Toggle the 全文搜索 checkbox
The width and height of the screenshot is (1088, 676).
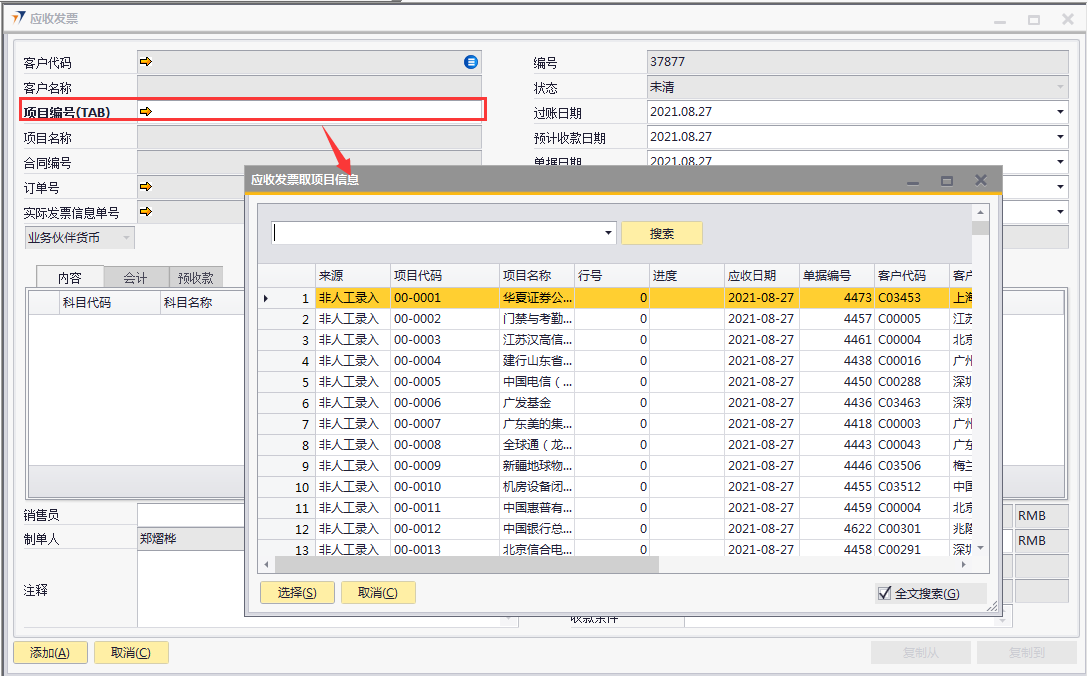click(884, 593)
